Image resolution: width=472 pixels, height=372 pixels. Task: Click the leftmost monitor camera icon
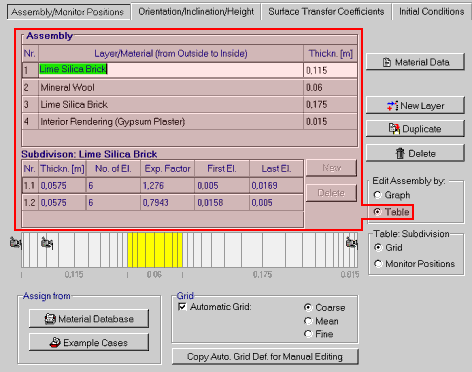pos(15,243)
